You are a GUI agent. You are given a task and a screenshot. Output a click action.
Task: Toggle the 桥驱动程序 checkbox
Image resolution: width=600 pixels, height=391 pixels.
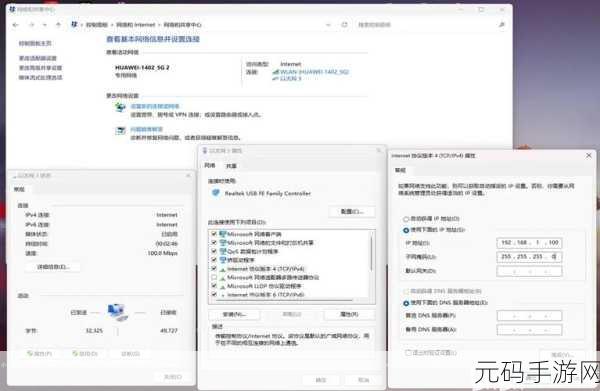[214, 260]
